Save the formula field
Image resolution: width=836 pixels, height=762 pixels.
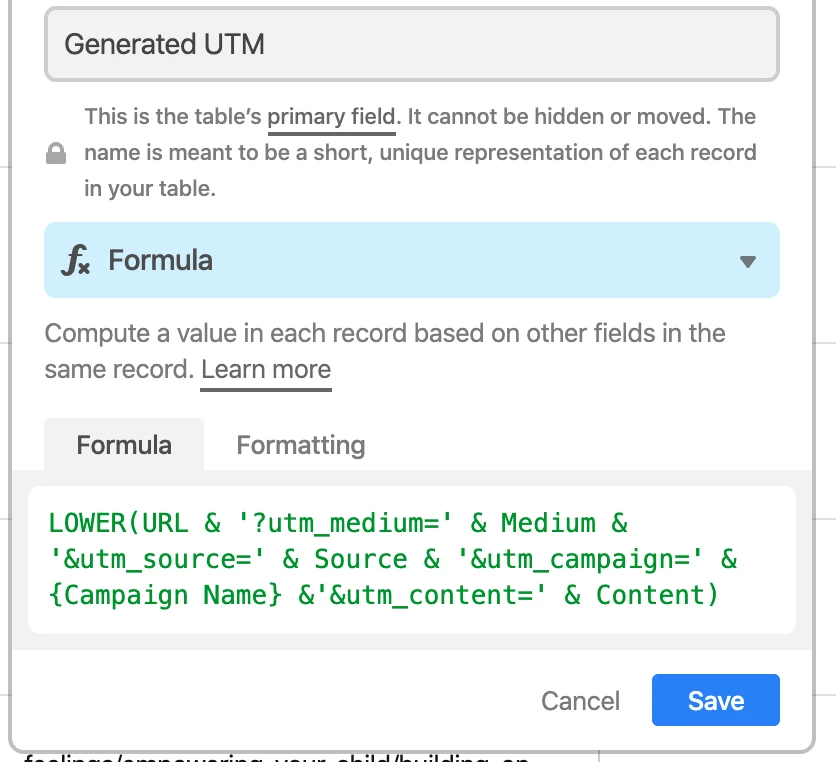(x=716, y=700)
